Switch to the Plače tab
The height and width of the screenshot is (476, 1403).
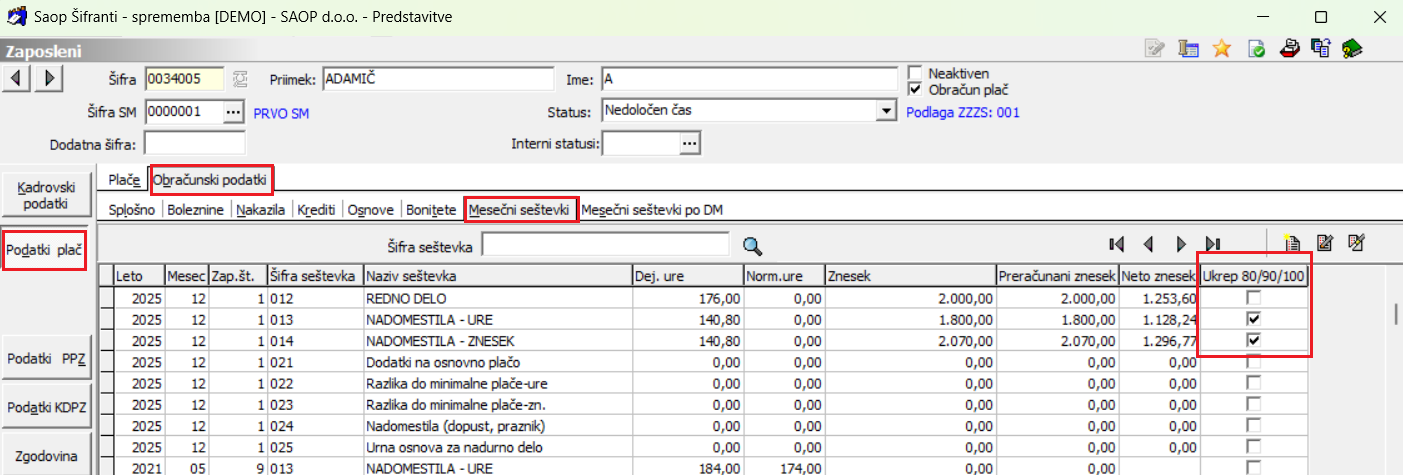(125, 180)
